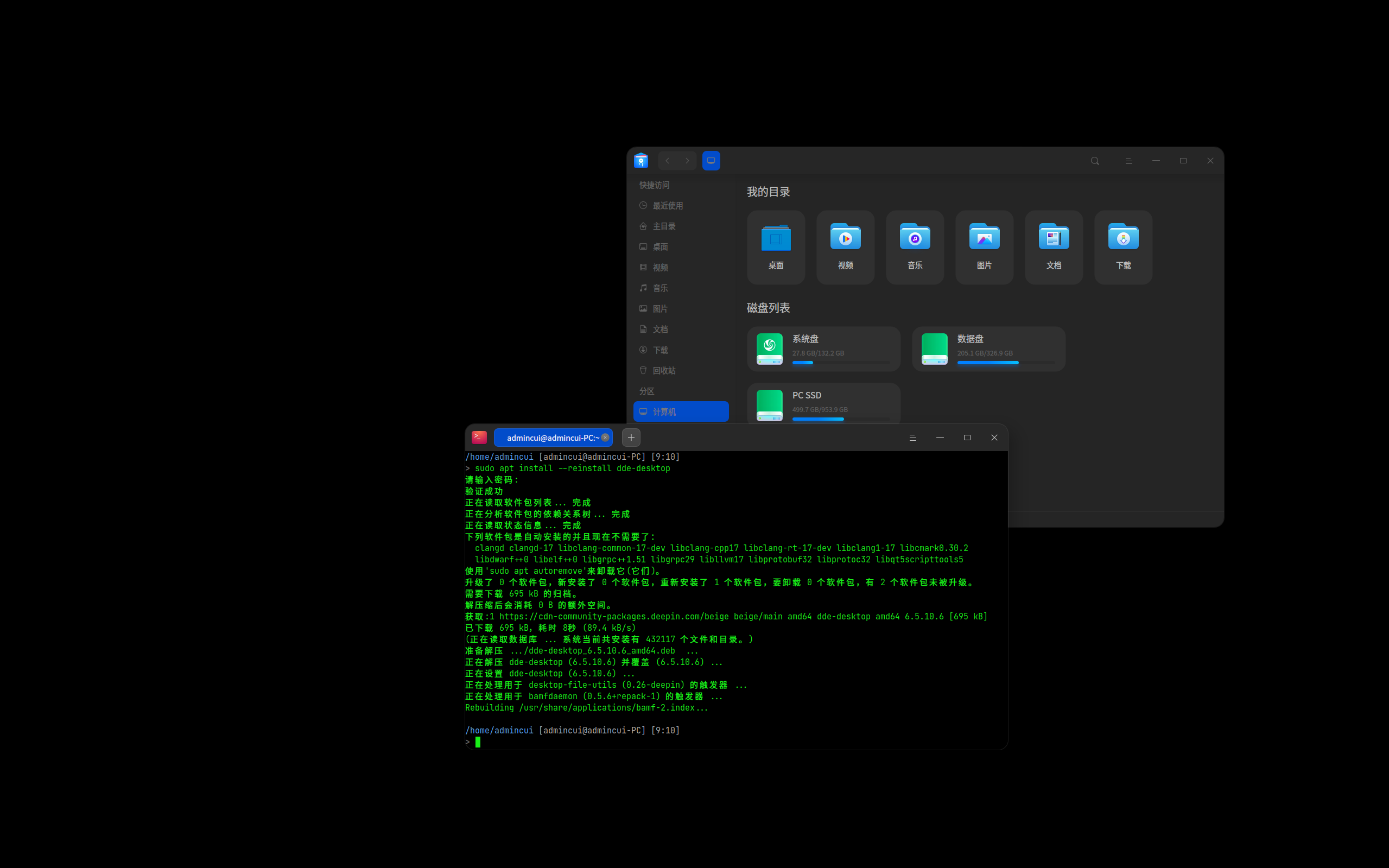The width and height of the screenshot is (1389, 868).
Task: Open the file manager hamburger menu
Action: coord(1128,161)
